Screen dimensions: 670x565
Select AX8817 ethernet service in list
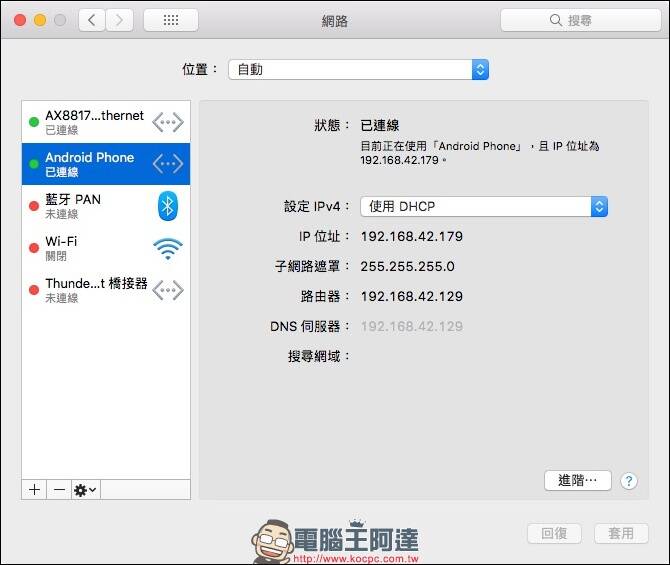coord(106,122)
